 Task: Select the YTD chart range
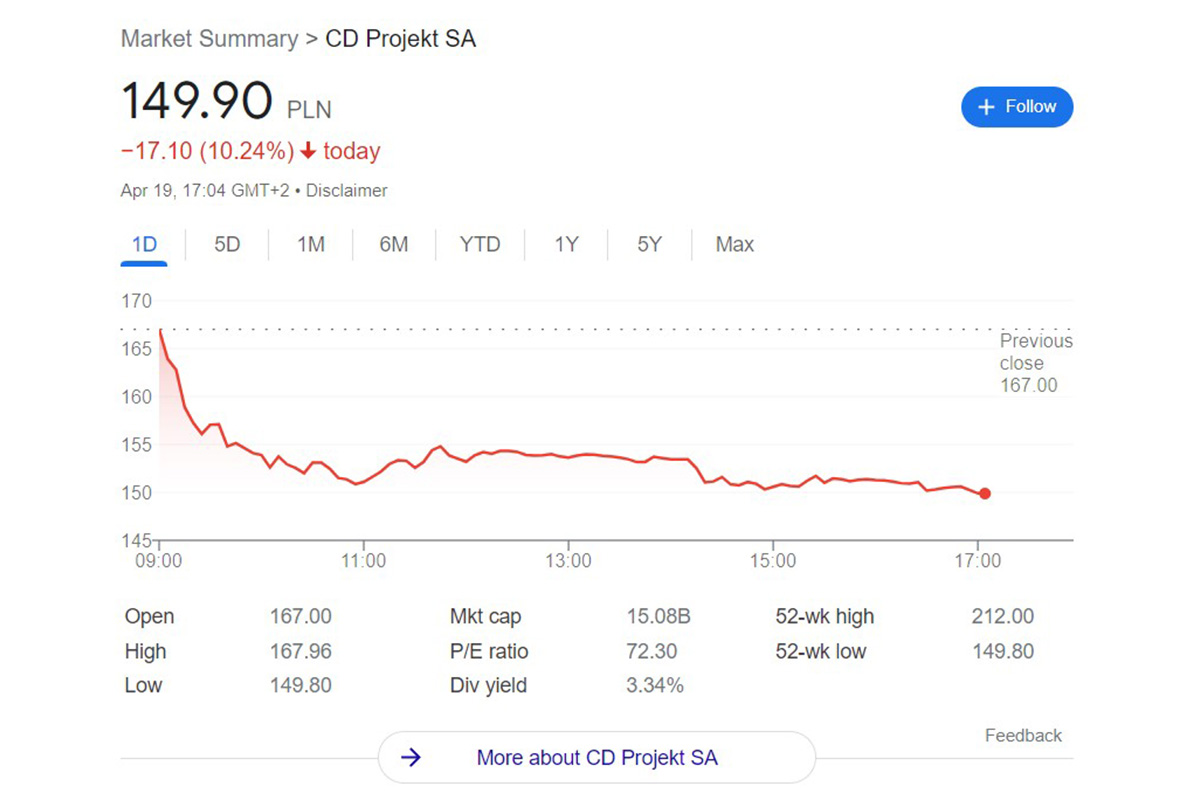coord(480,244)
